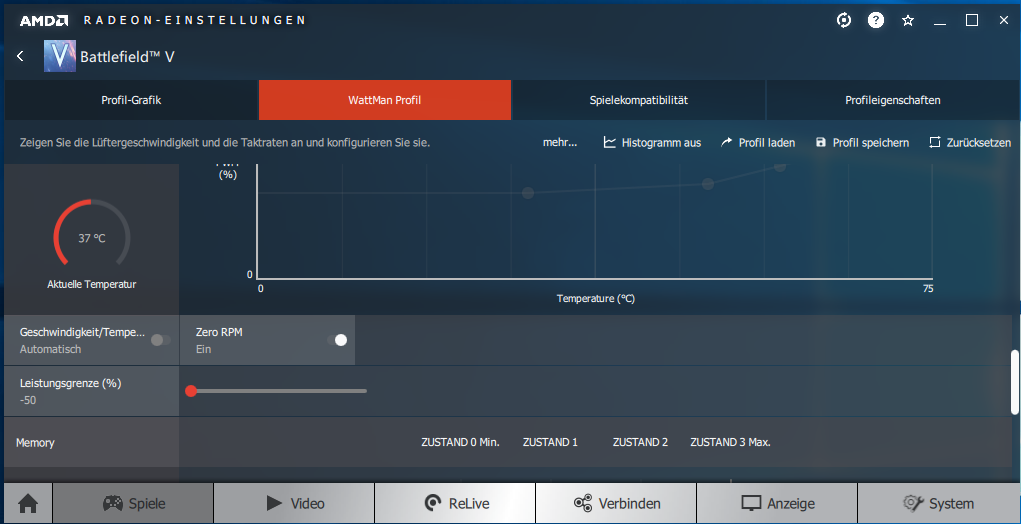
Task: Switch to the Profil-Grafik tab
Action: 131,100
